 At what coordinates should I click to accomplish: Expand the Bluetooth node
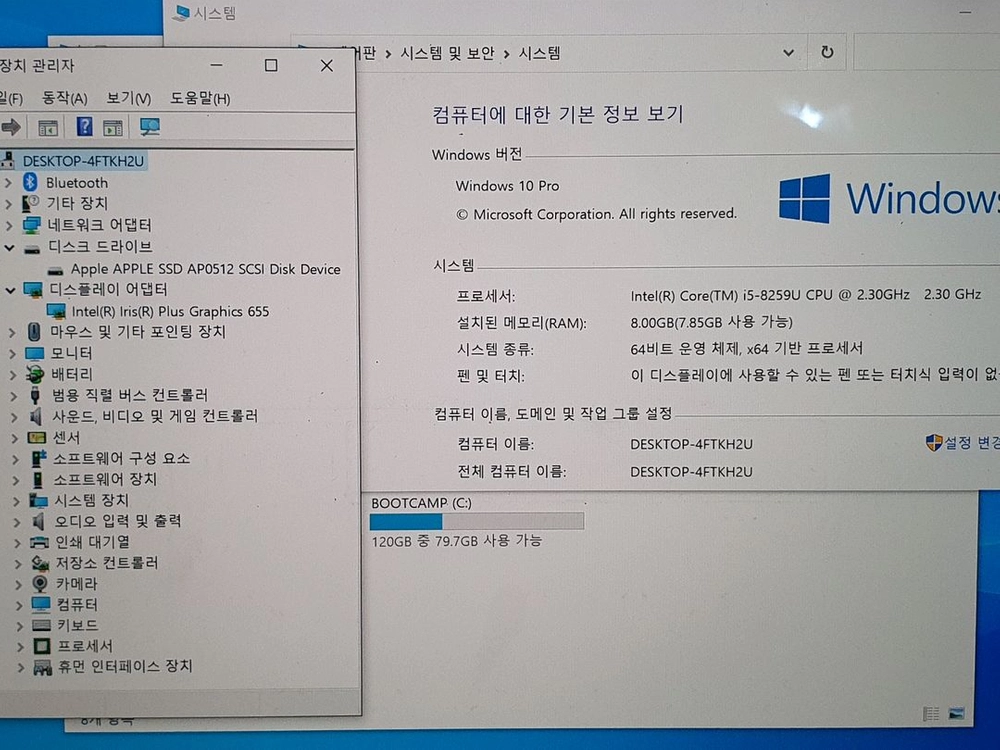8,183
